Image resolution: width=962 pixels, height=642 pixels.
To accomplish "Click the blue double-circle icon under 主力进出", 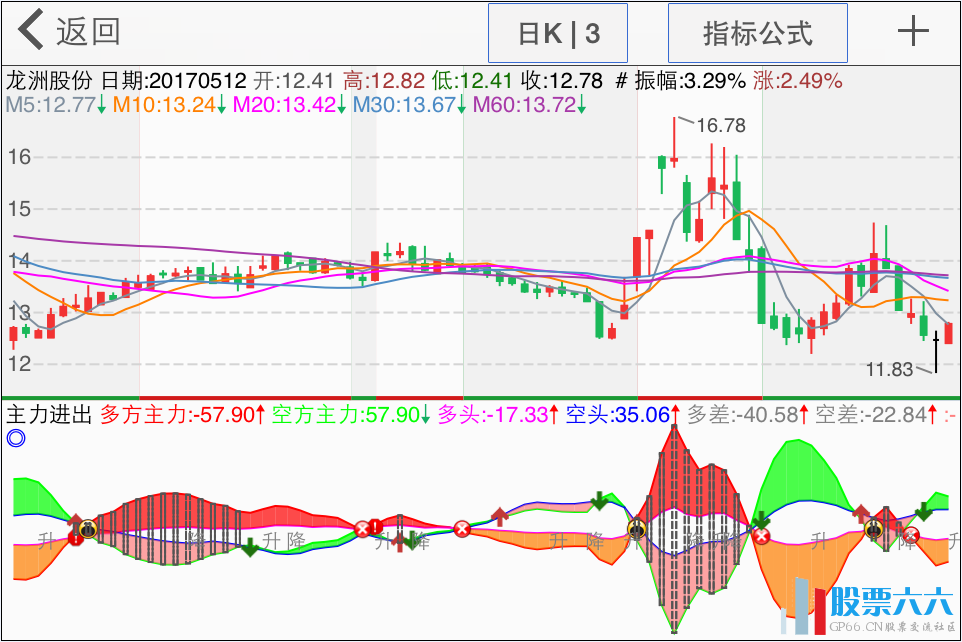I will click(x=15, y=437).
